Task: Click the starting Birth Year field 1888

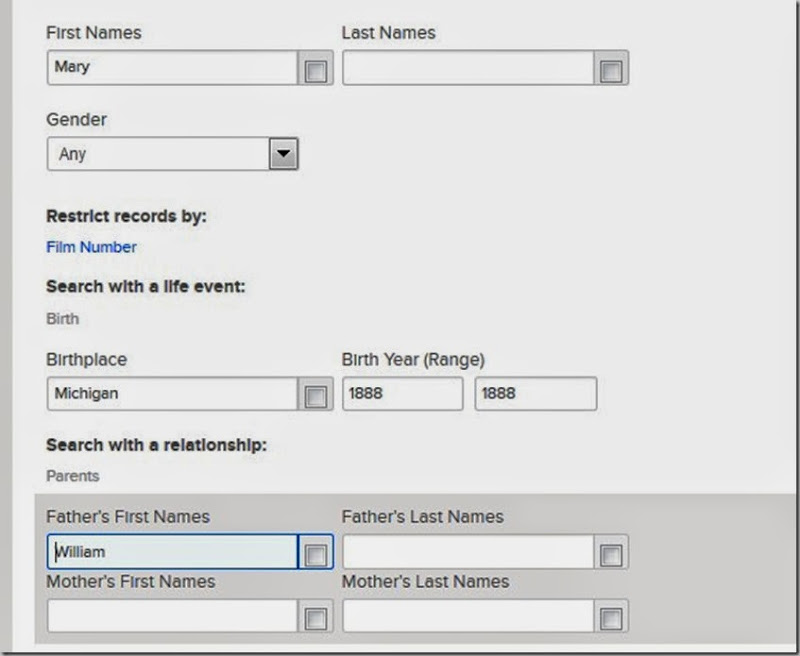Action: point(403,393)
